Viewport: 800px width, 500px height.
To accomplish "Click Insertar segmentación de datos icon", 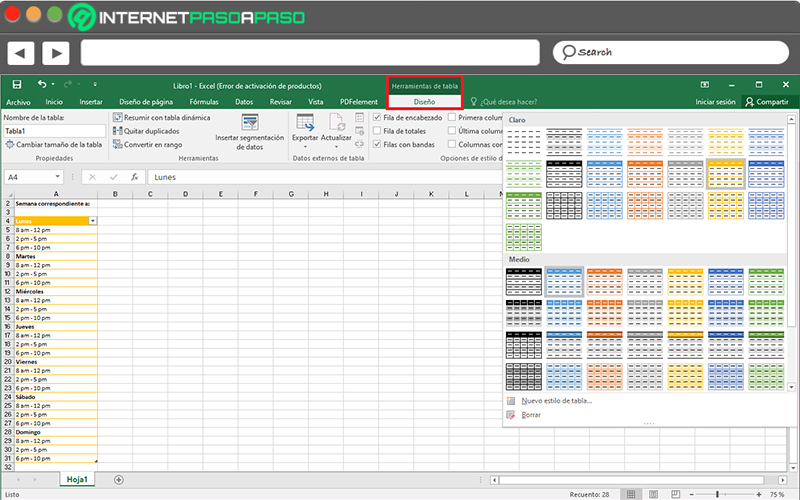I will point(250,122).
